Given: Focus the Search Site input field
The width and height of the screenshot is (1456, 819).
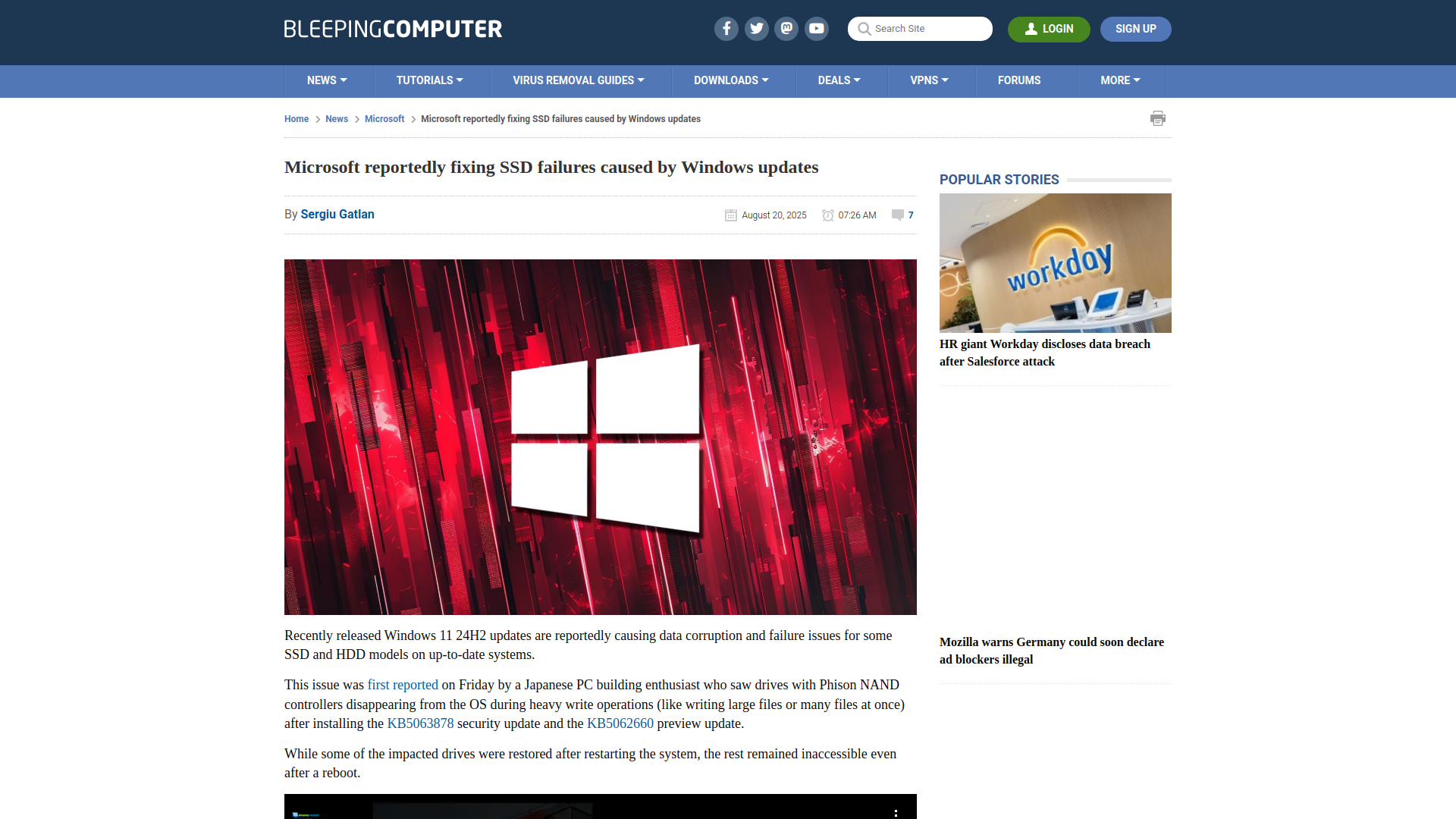Looking at the screenshot, I should 920,29.
